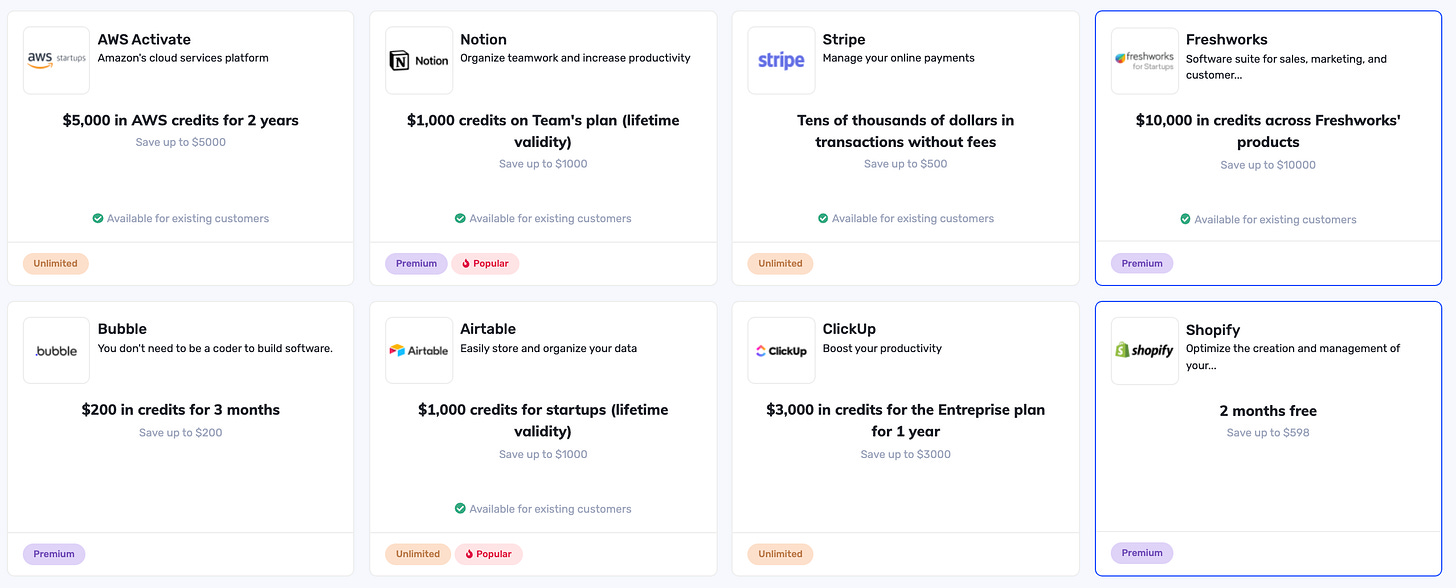Image resolution: width=1456 pixels, height=588 pixels.
Task: Select $5,000 in AWS credits offer text
Action: click(181, 120)
